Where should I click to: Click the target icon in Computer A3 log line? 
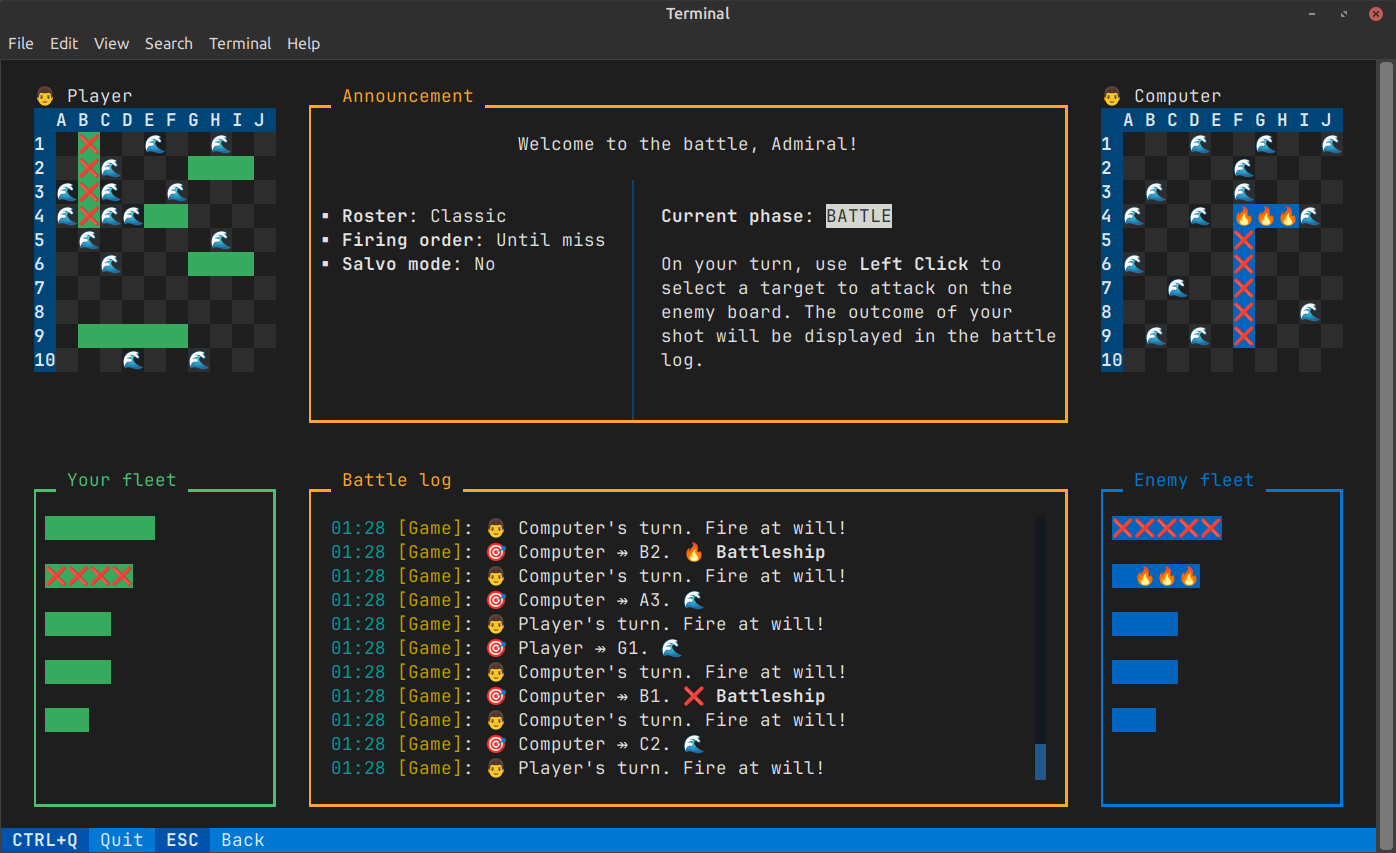[x=495, y=600]
